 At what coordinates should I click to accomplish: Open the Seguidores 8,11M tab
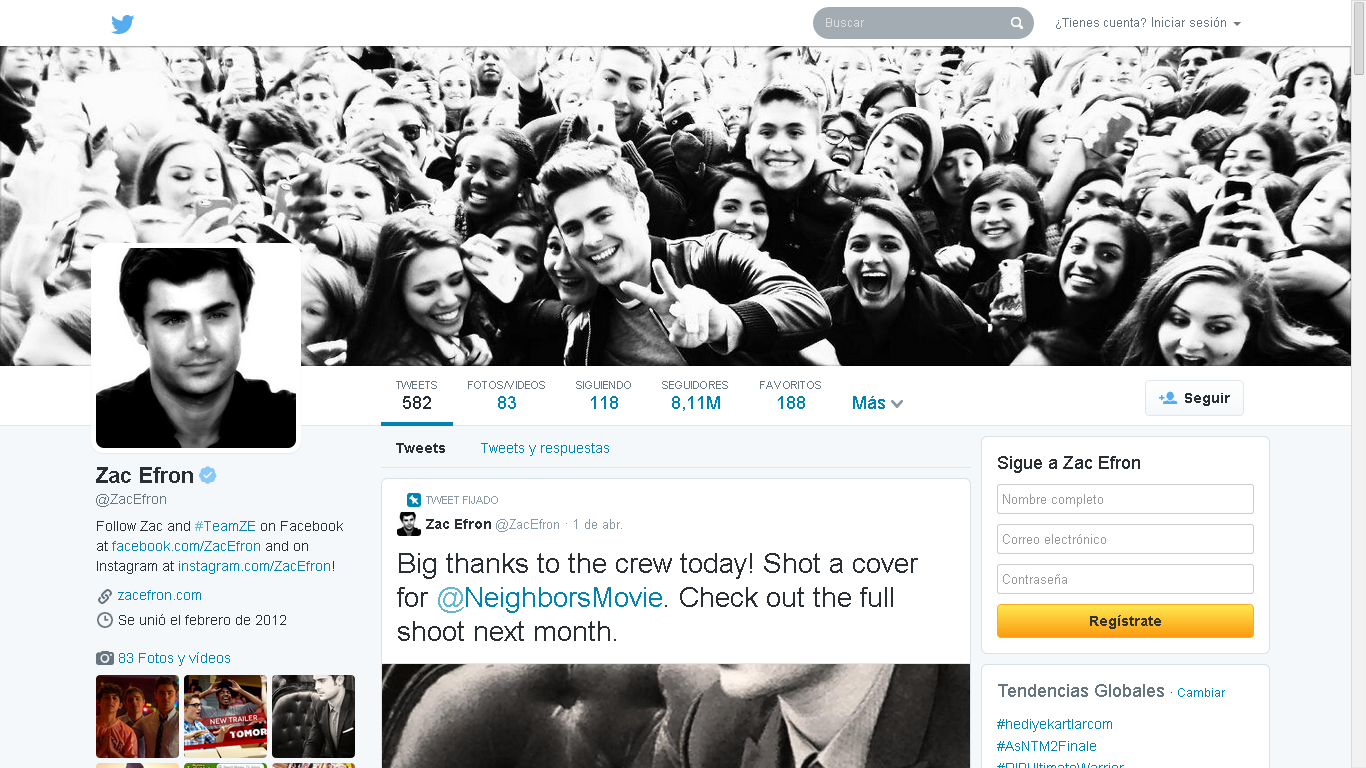pos(695,396)
